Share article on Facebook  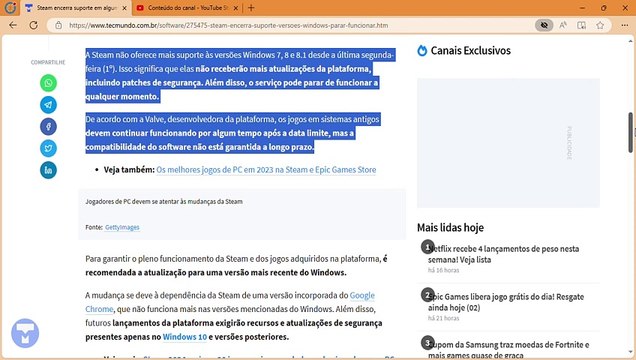[48, 126]
